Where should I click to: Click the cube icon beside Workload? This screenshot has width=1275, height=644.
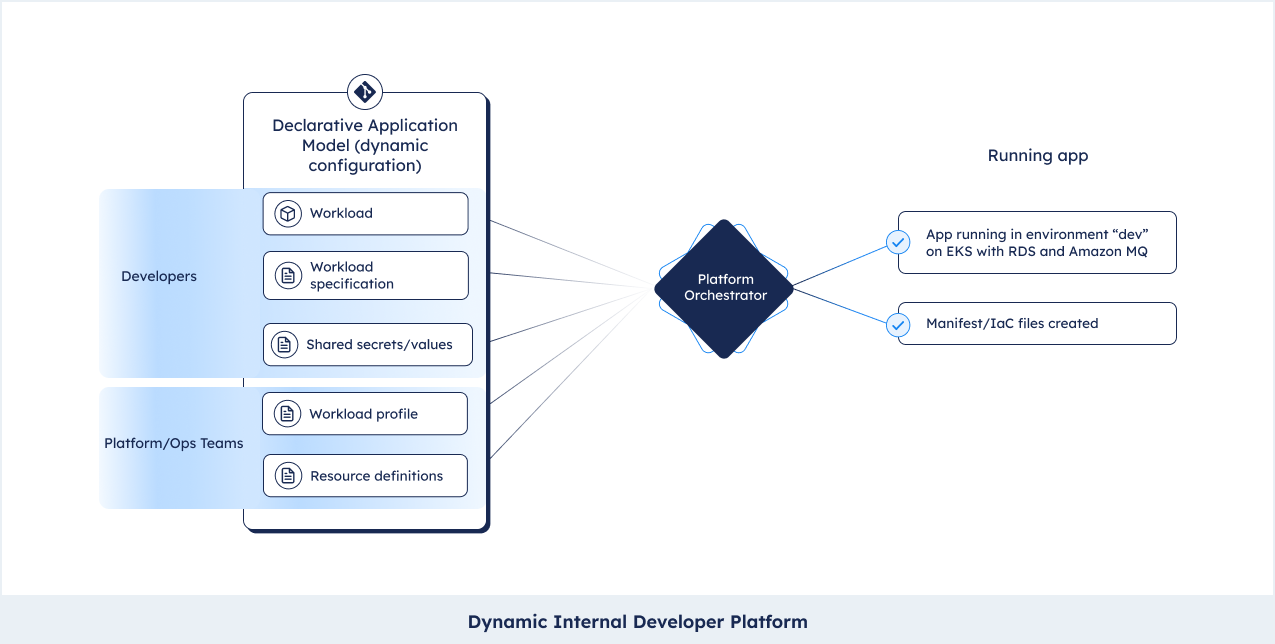[288, 214]
